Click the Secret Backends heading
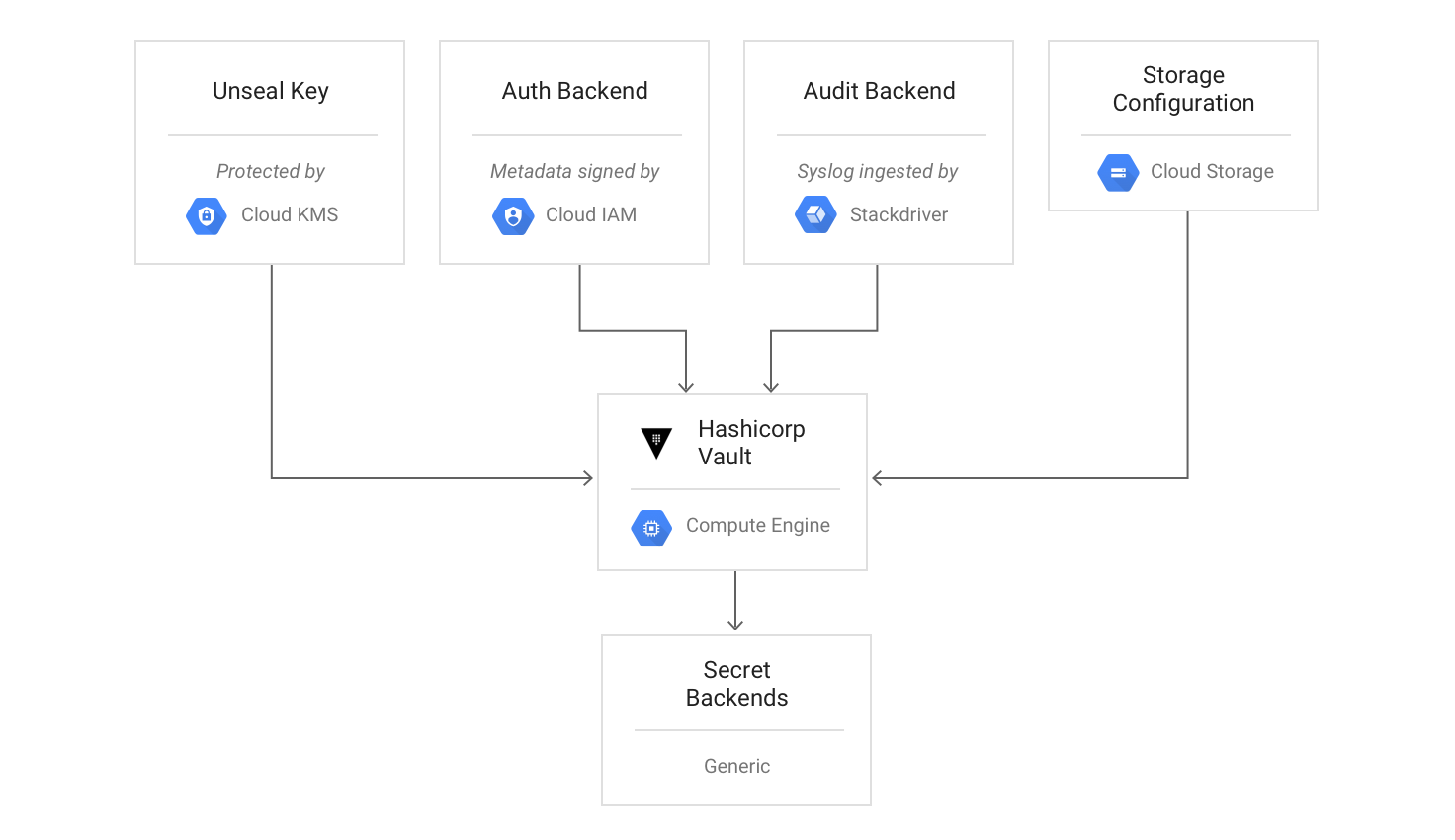Screen dimensions: 1455x840 click(x=737, y=684)
